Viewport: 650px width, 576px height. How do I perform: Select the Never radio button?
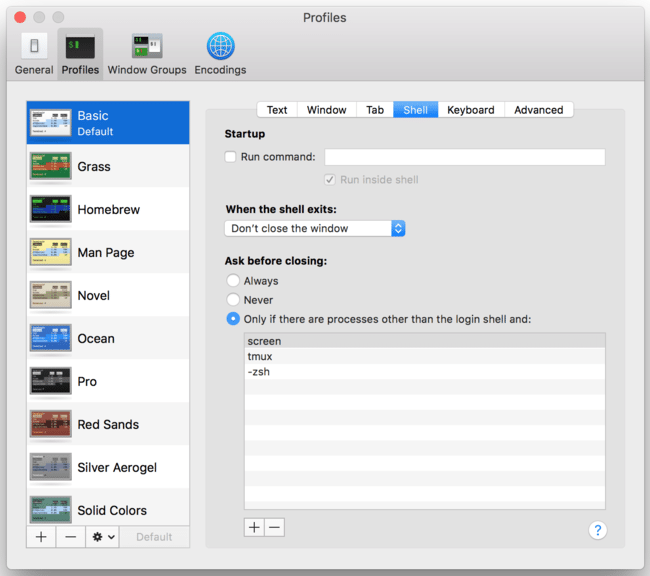tap(233, 300)
